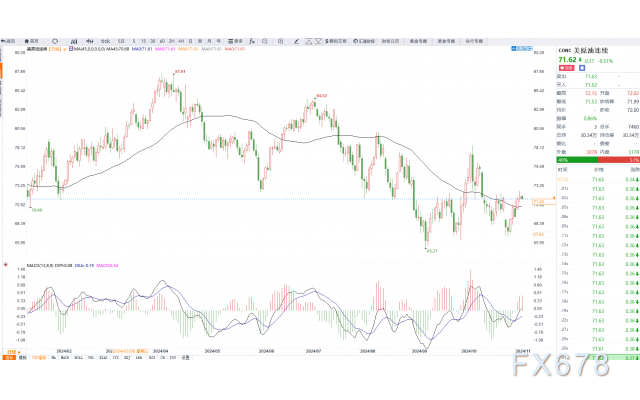Click the 82.52 high price label on chart
The width and height of the screenshot is (640, 400).
tap(321, 95)
